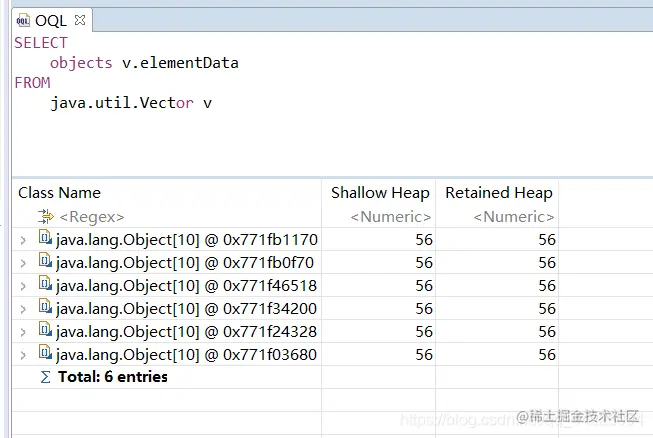Click array icon of 0x771f34200 row
This screenshot has width=653, height=438.
pos(45,306)
